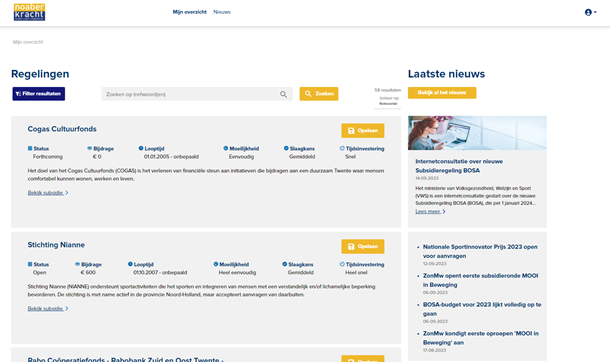The width and height of the screenshot is (610, 362).
Task: Save the Stichting Nianne subsidy
Action: (x=363, y=247)
